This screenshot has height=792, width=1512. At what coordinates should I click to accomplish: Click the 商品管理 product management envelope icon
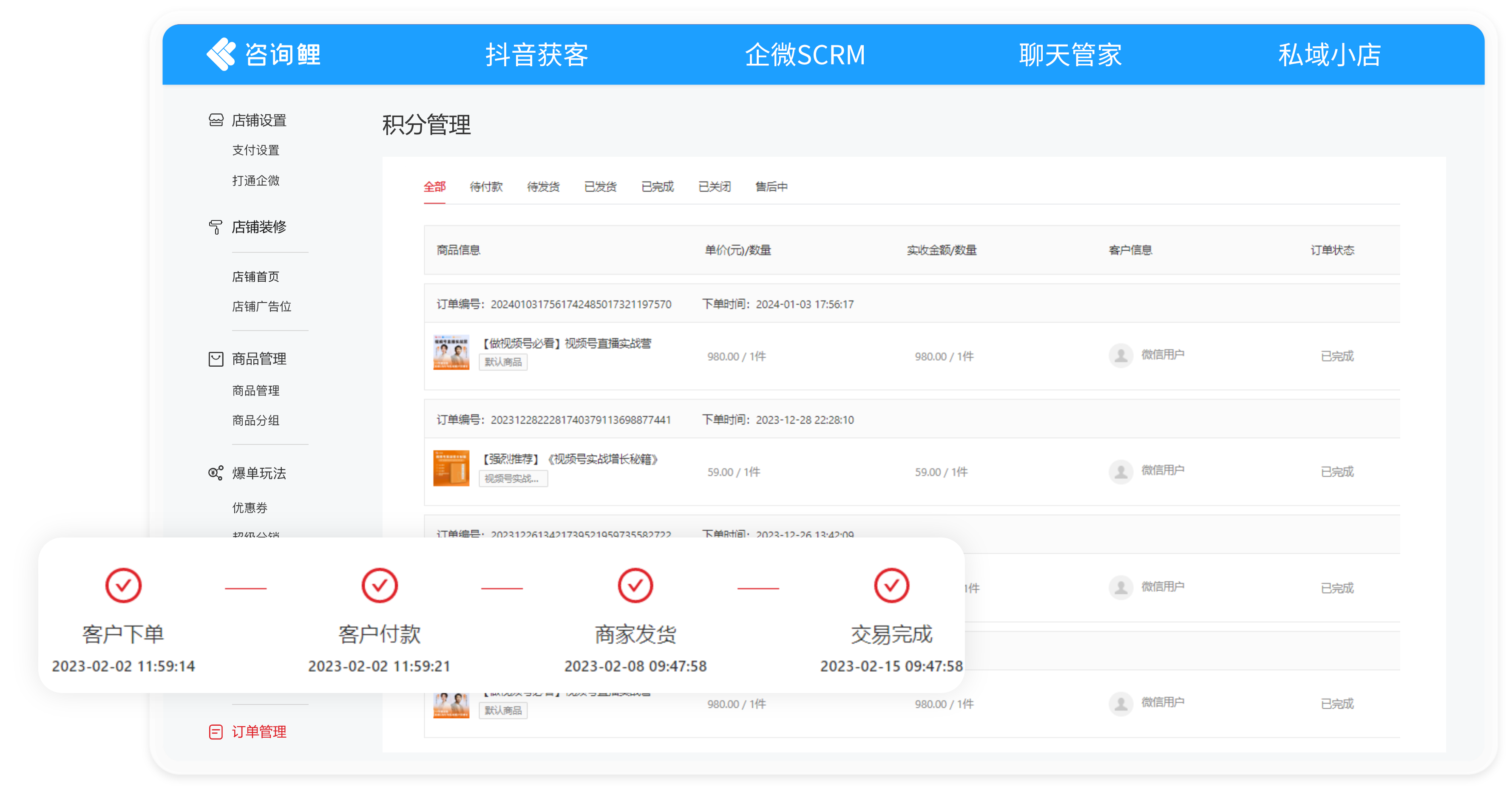coord(216,359)
